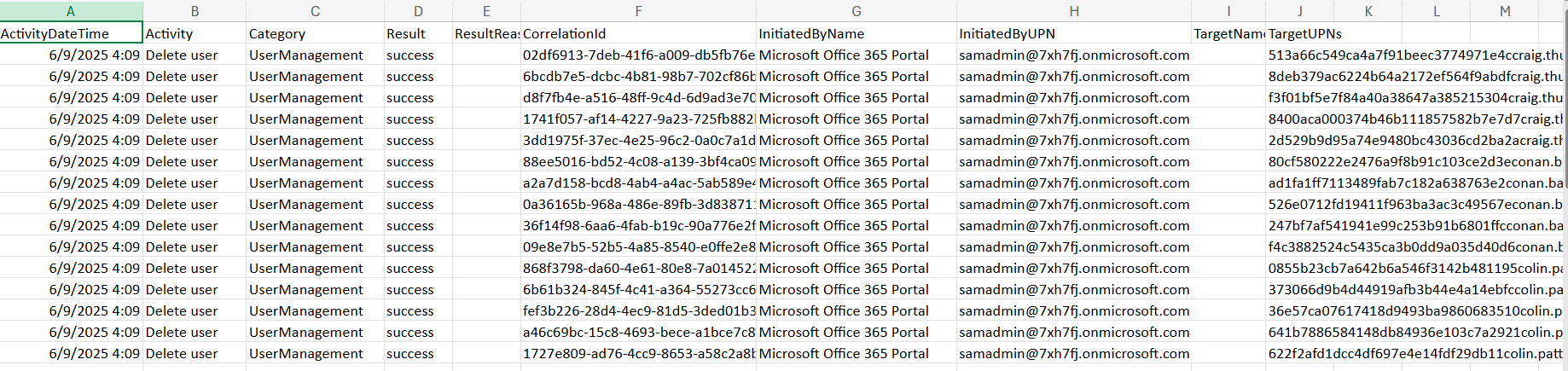This screenshot has height=371, width=1568.
Task: Click the Activity header cell
Action: point(195,34)
